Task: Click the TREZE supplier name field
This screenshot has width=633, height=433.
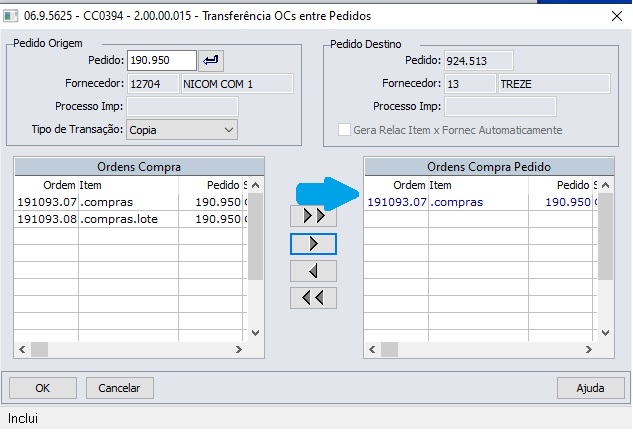Action: (554, 84)
